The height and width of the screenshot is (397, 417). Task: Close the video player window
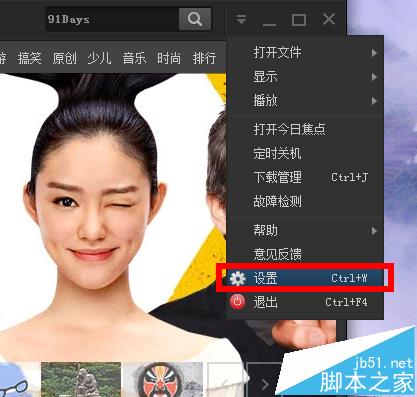(x=329, y=19)
